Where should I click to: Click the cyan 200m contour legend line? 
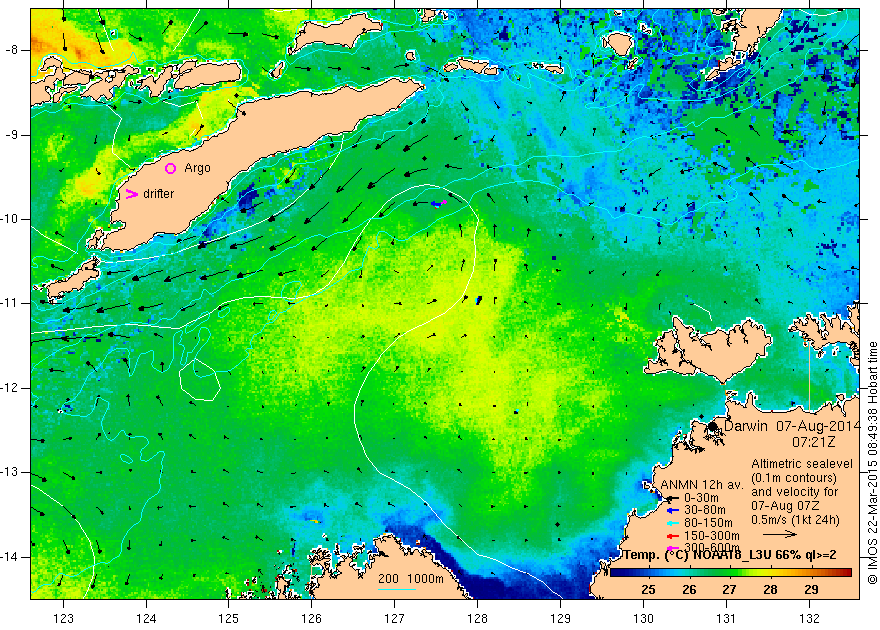click(x=397, y=589)
